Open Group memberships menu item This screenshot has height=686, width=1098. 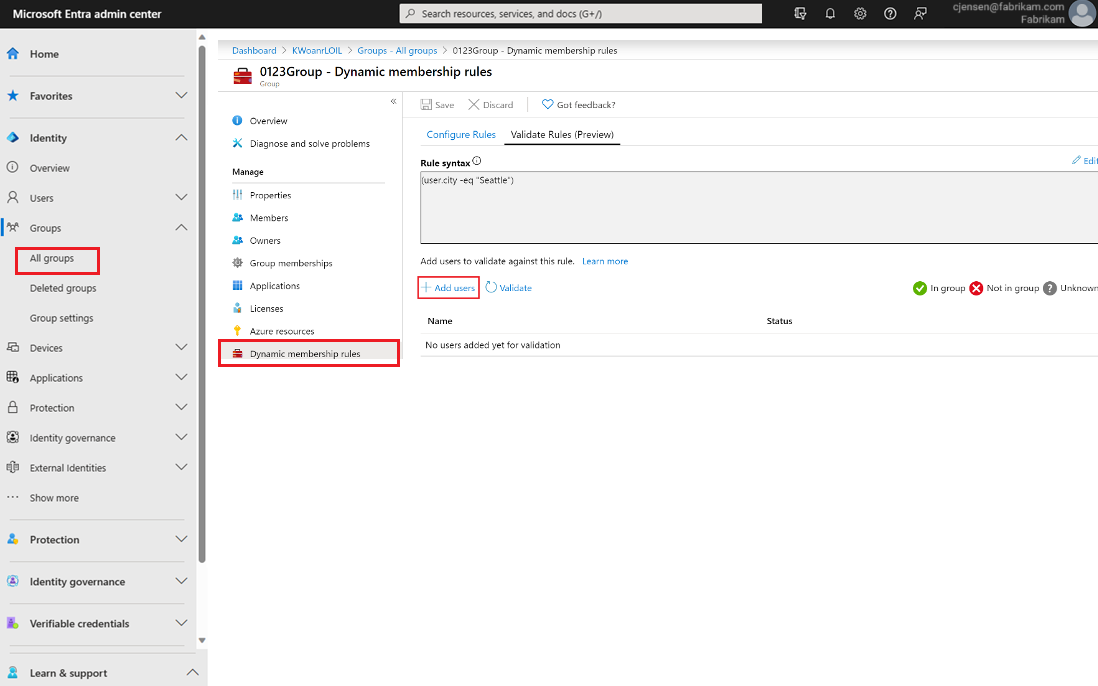[291, 263]
